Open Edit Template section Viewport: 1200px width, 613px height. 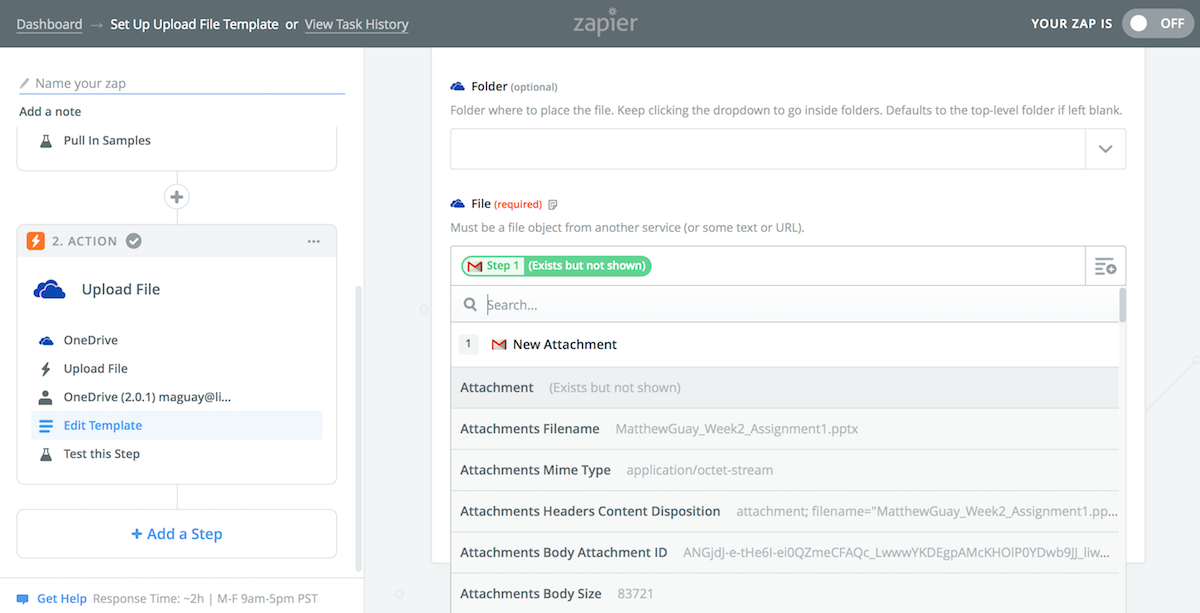177,425
